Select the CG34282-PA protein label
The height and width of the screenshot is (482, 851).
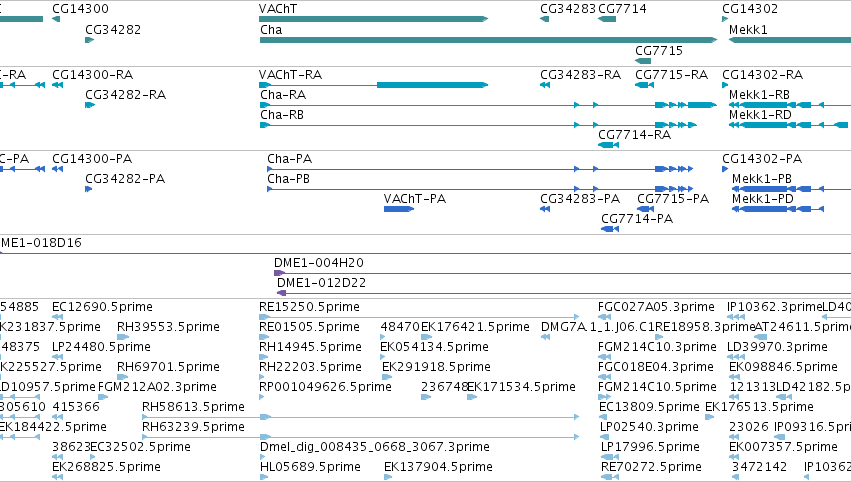pyautogui.click(x=125, y=179)
